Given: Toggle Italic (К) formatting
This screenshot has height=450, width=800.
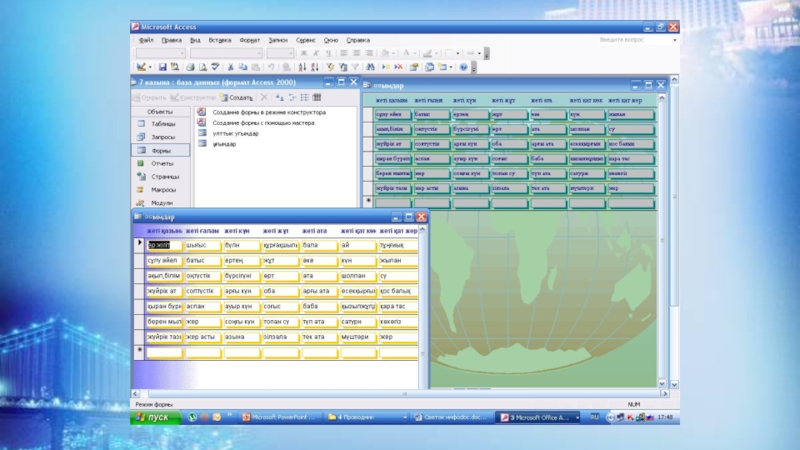Looking at the screenshot, I should click(x=316, y=53).
